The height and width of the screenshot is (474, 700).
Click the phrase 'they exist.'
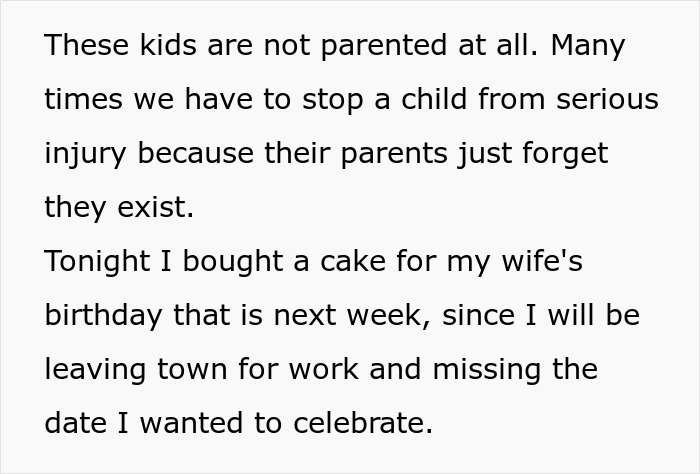120,208
